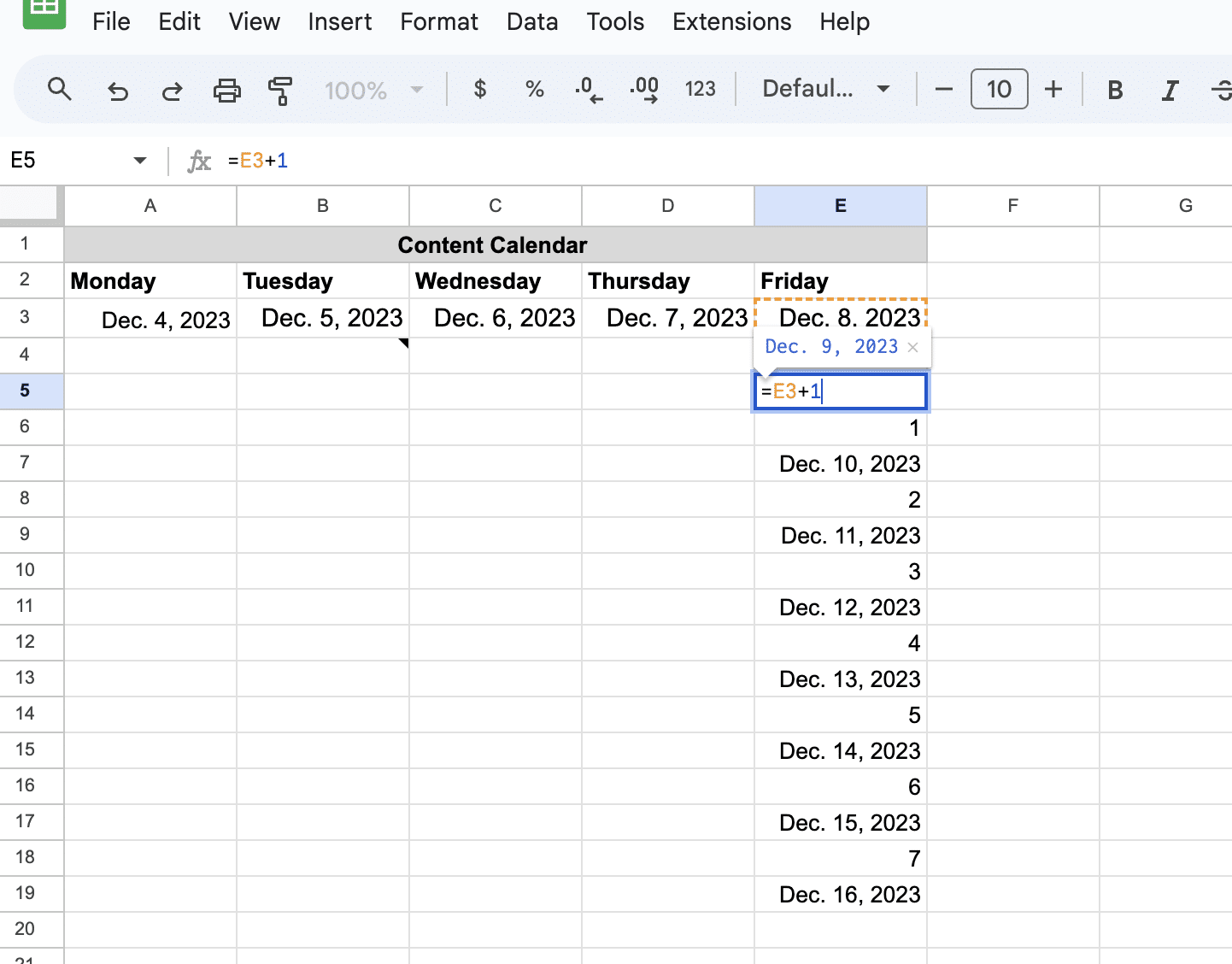The height and width of the screenshot is (964, 1232).
Task: Toggle italic formatting
Action: click(x=1170, y=90)
